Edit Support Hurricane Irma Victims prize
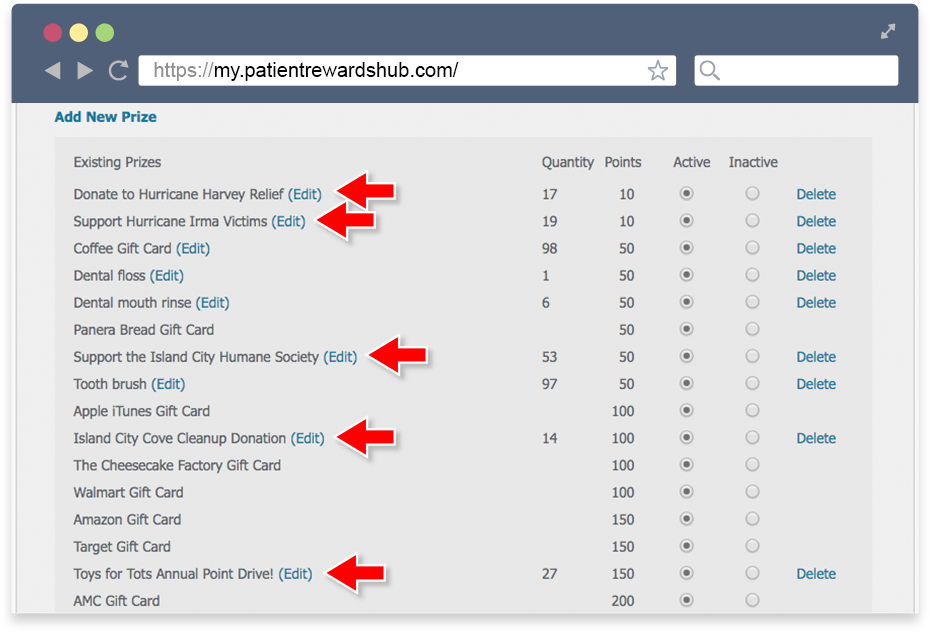The image size is (930, 633). tap(288, 222)
